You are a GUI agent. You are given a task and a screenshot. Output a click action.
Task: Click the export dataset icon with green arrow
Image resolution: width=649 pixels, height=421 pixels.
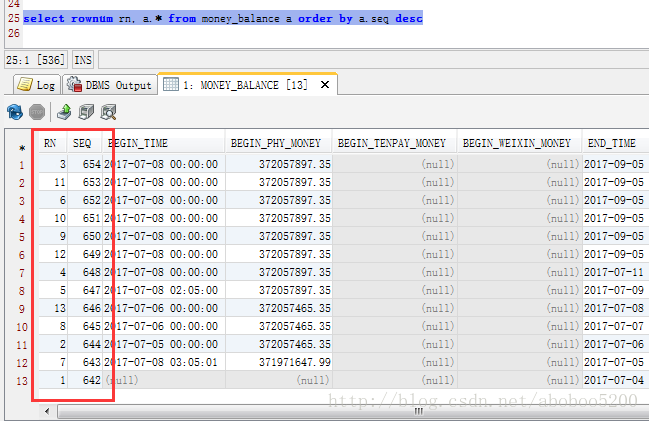coord(64,112)
